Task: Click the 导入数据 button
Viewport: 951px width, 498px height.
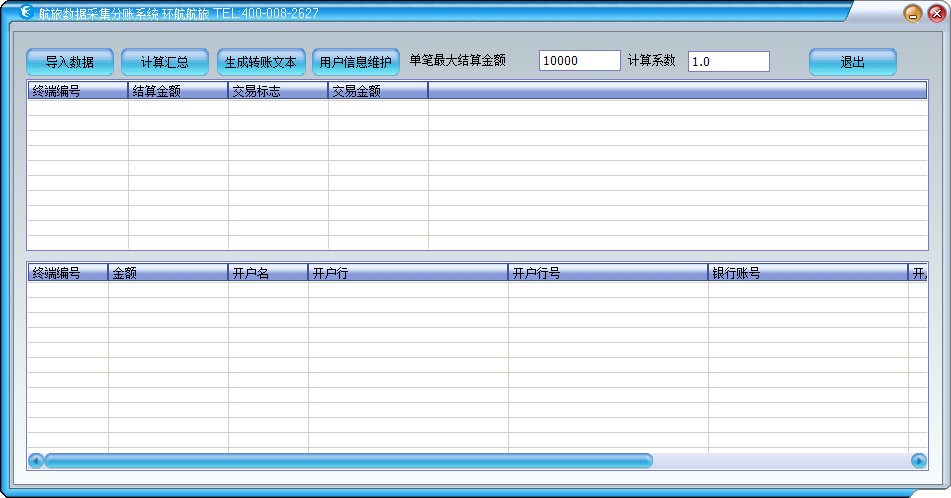Action: pos(70,62)
